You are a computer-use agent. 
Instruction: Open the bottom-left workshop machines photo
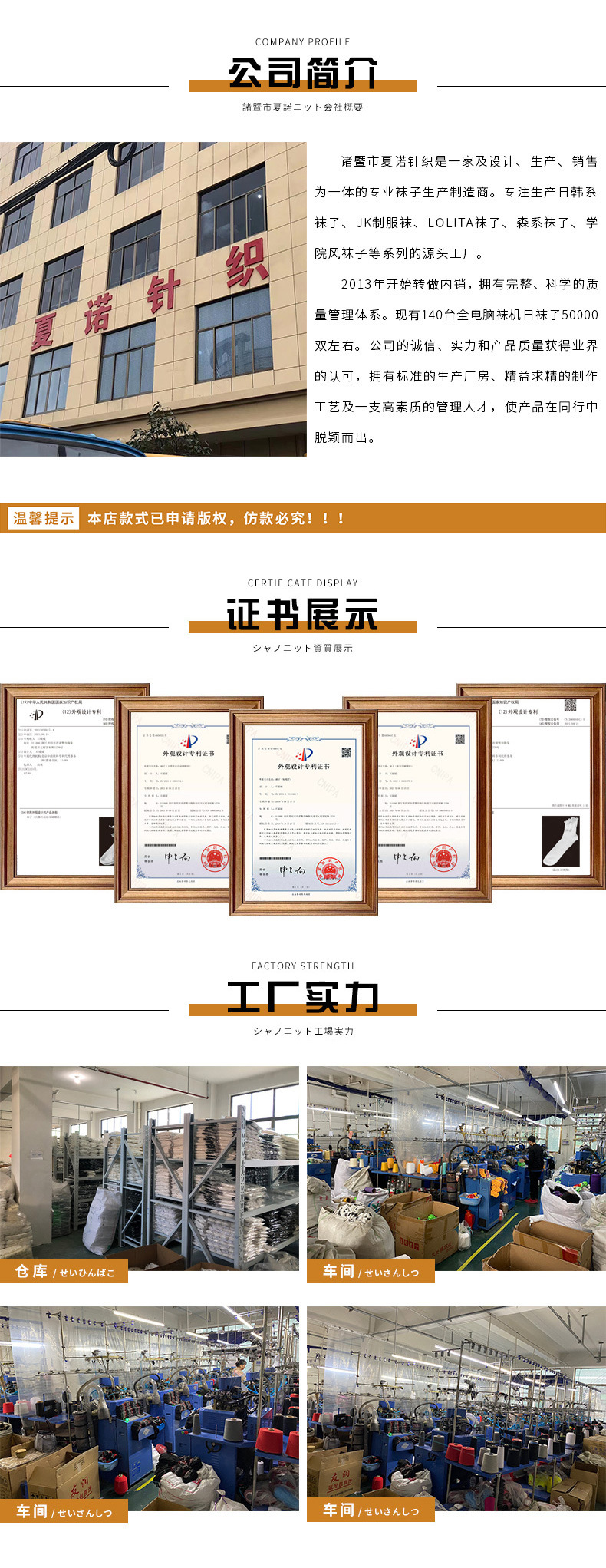pyautogui.click(x=150, y=1408)
